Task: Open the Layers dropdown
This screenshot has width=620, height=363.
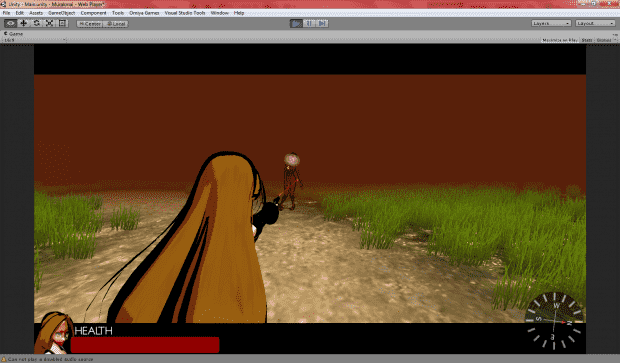Action: tap(551, 23)
